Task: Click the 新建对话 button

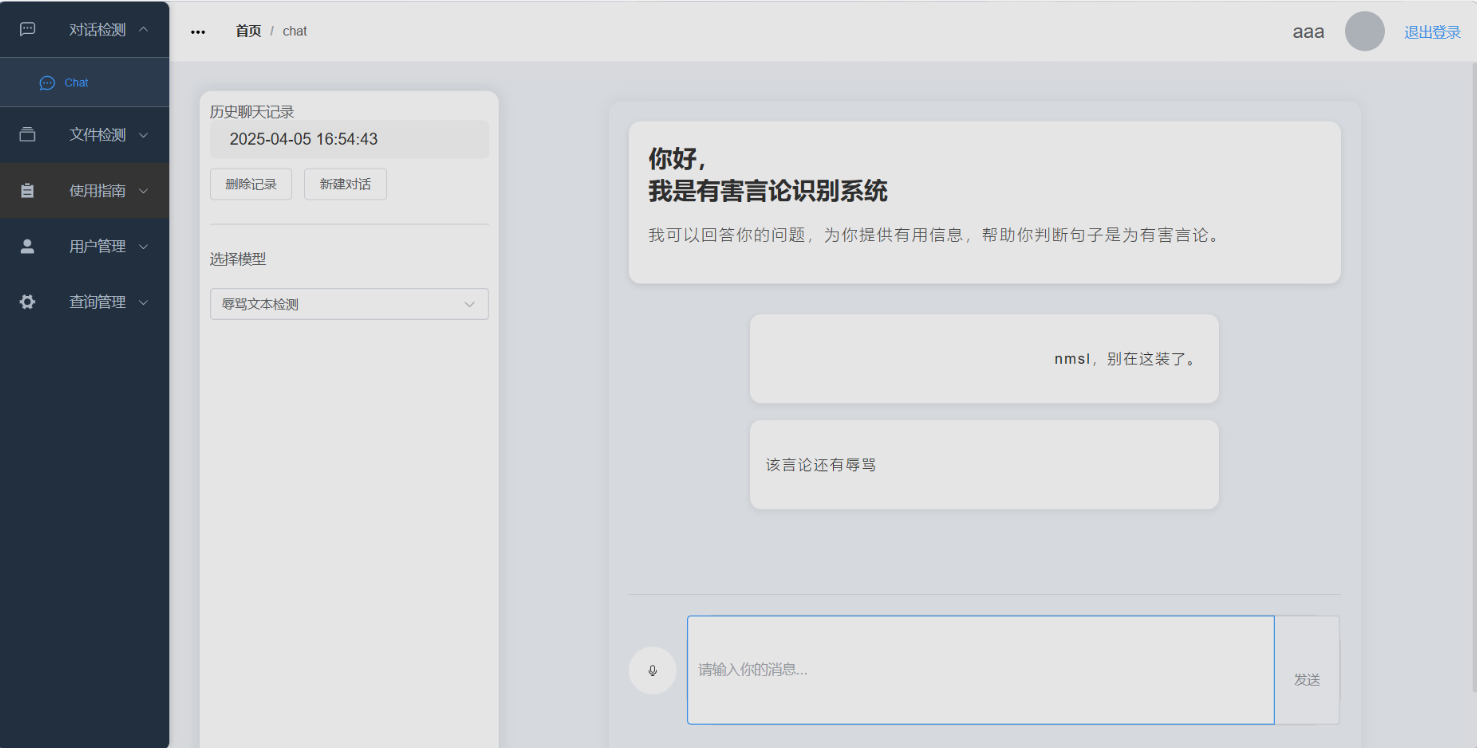Action: point(345,184)
